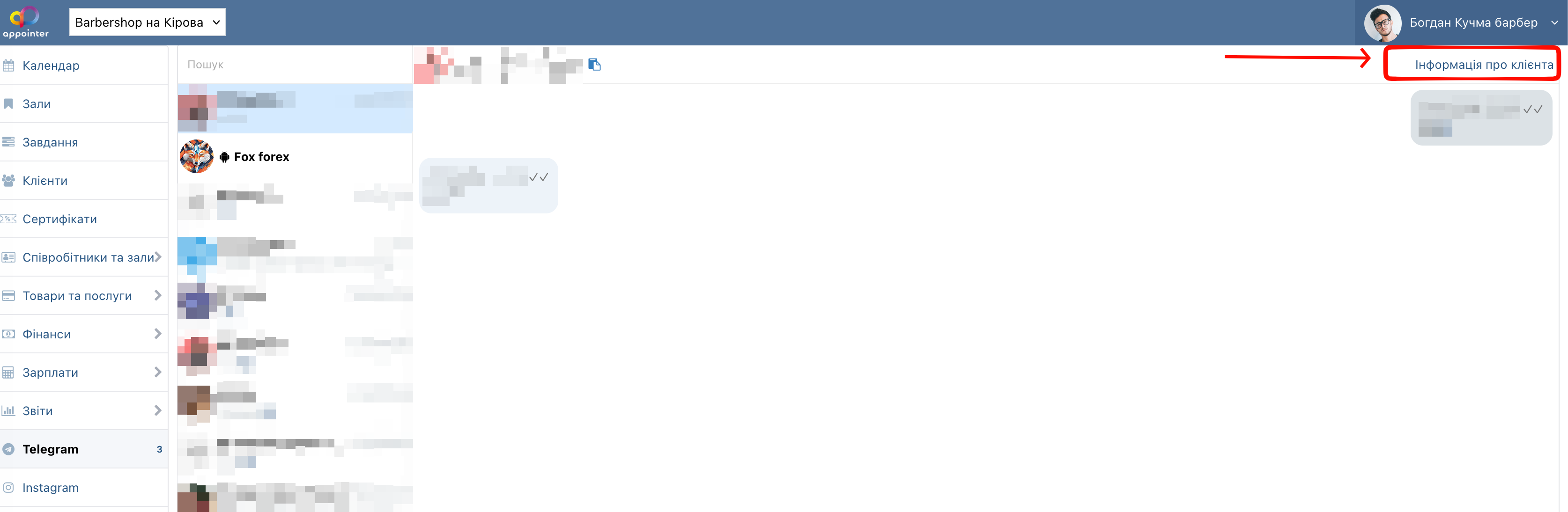Select the Зали bookmark icon
This screenshot has width=1568, height=512.
pos(8,104)
